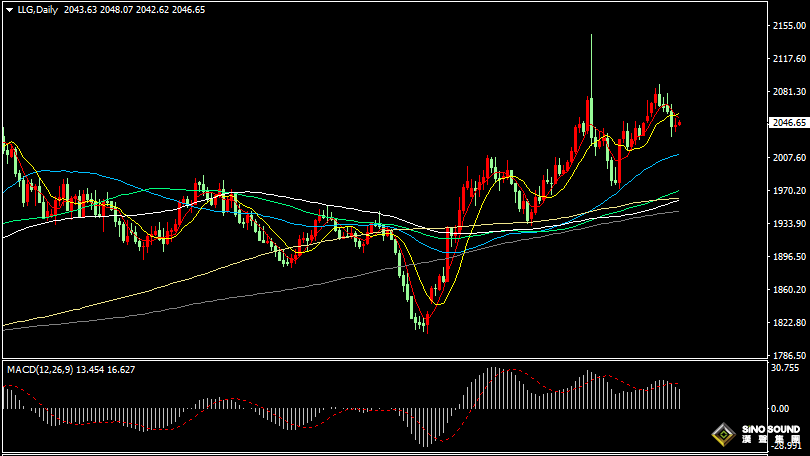Click the 1933.90 price axis label
This screenshot has height=456, width=810.
789,224
